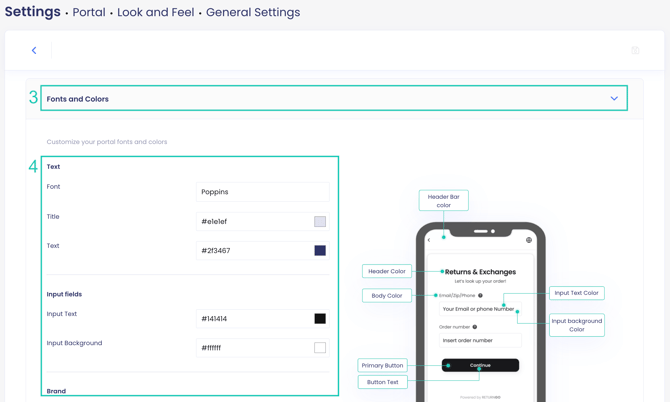
Task: Click the back chevron inside the phone preview
Action: point(429,240)
